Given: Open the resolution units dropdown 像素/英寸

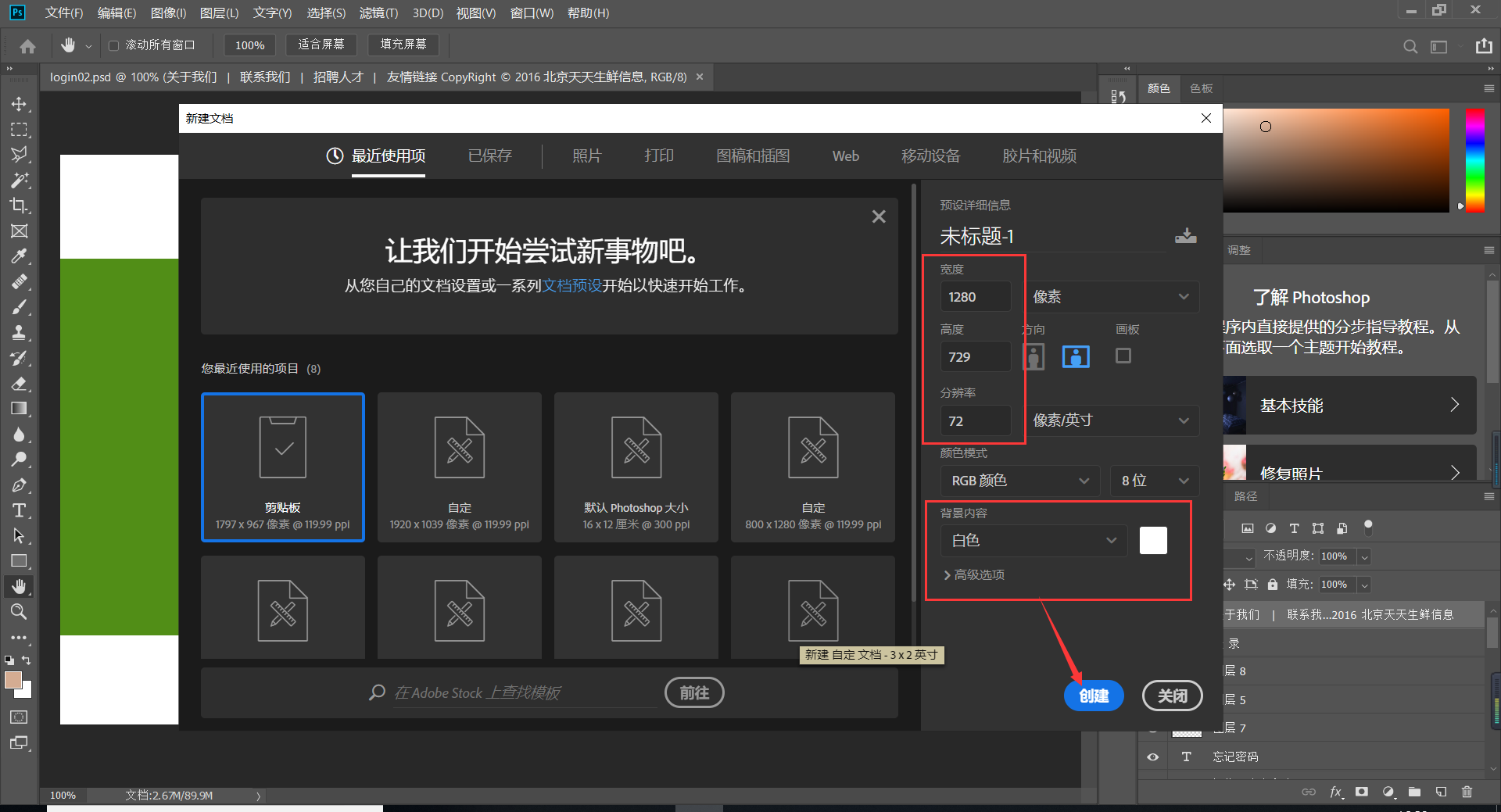Looking at the screenshot, I should coord(1112,420).
